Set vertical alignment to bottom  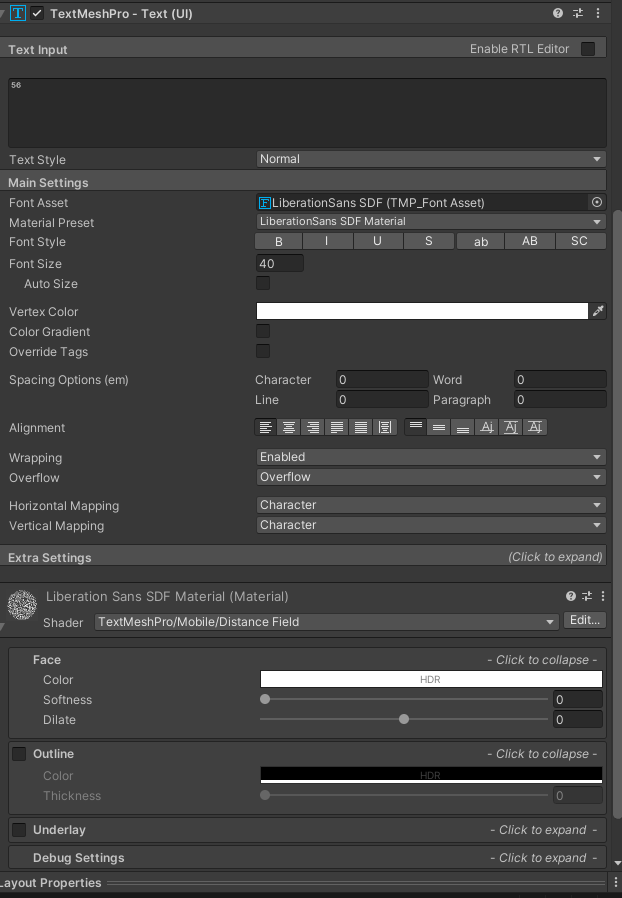[x=462, y=427]
